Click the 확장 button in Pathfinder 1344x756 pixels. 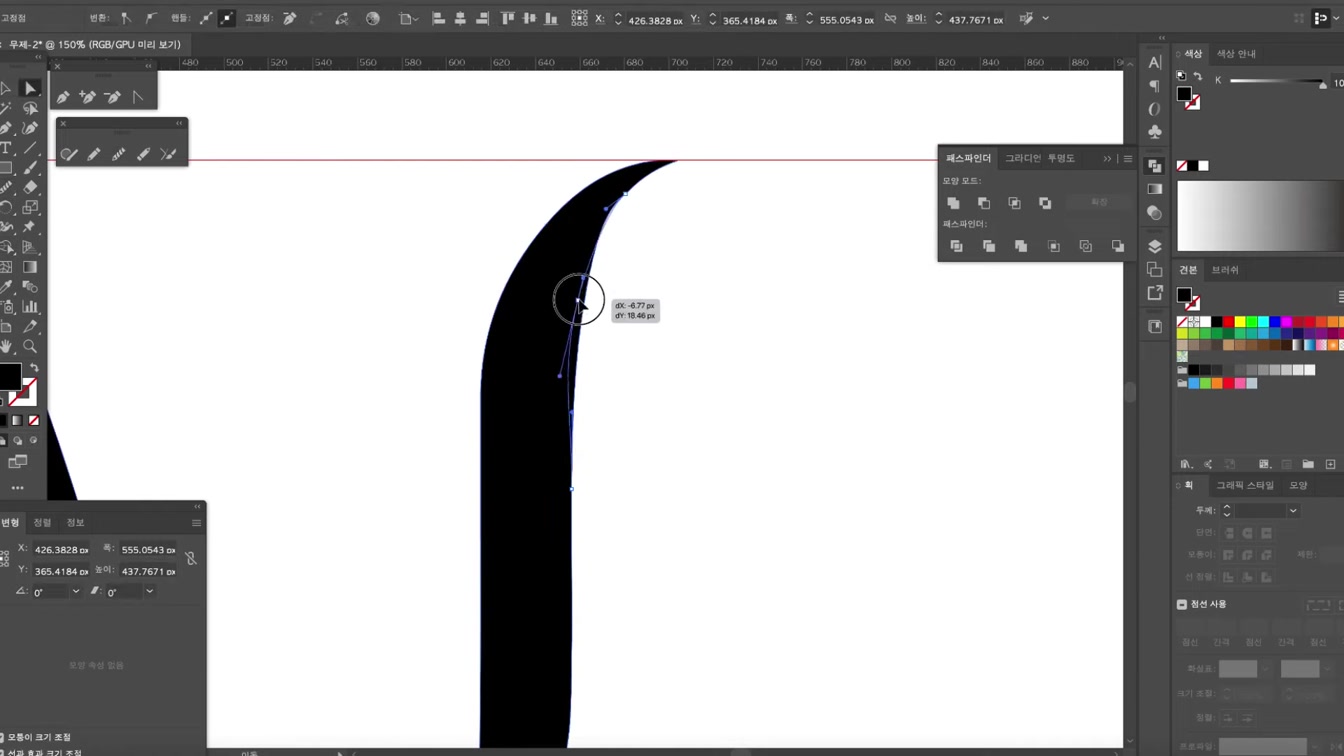(1099, 202)
